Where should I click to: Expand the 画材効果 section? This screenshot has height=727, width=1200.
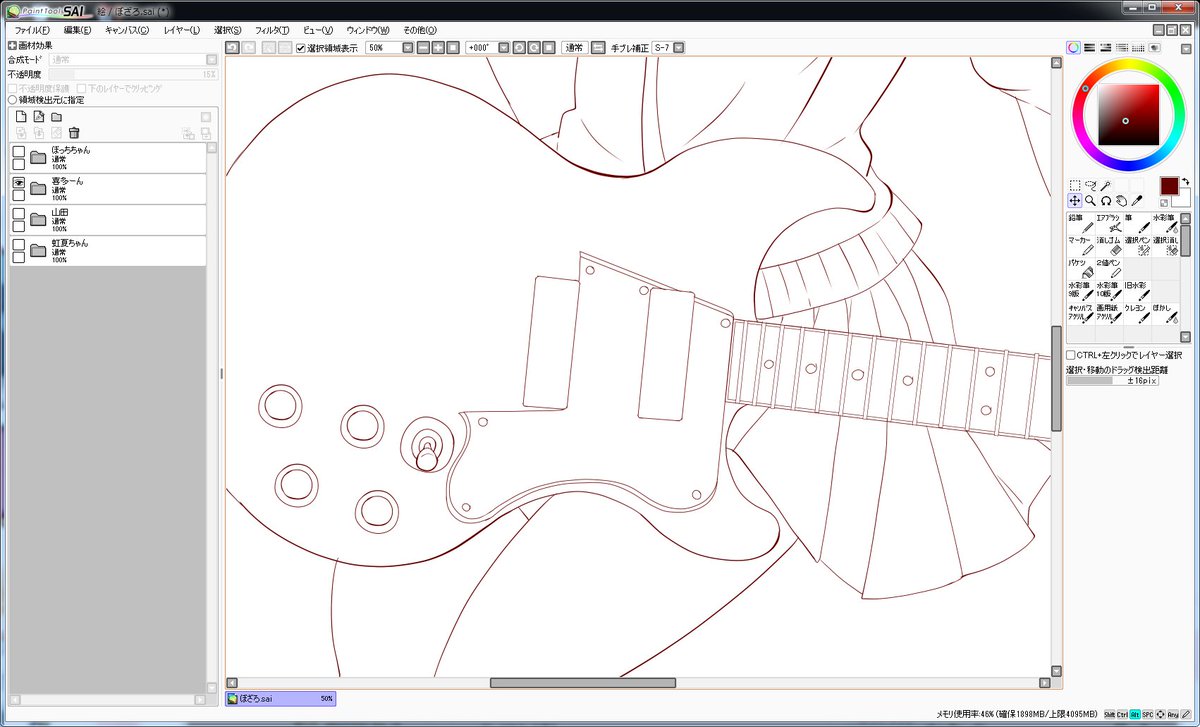12,45
